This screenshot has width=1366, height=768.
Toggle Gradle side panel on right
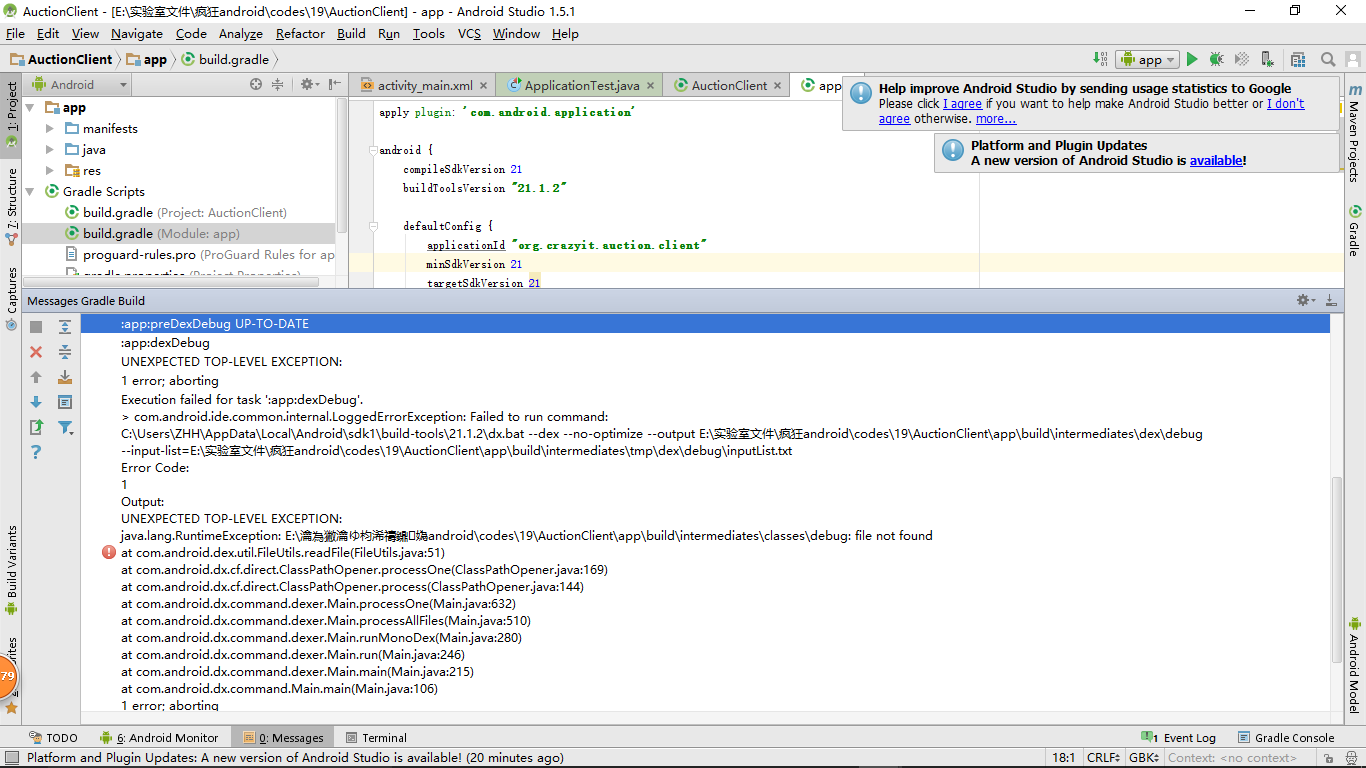click(1354, 230)
